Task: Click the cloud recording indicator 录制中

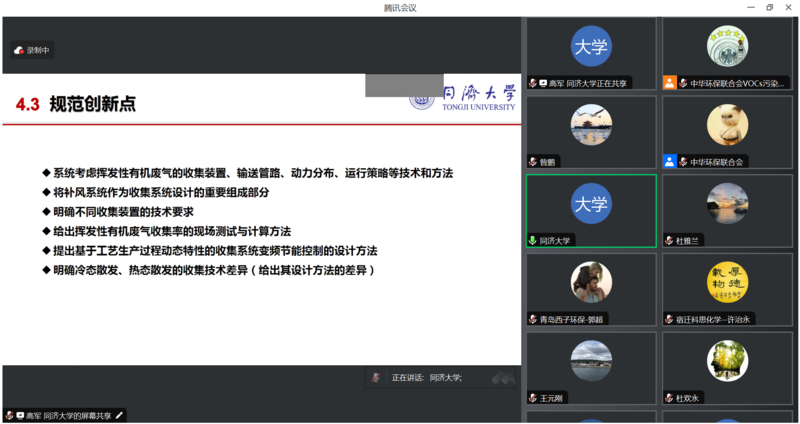Action: [32, 50]
